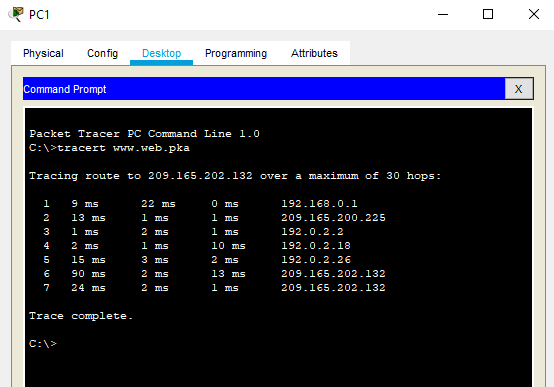Click hop 7 address 209.165.202.132
The height and width of the screenshot is (387, 554).
tap(333, 288)
